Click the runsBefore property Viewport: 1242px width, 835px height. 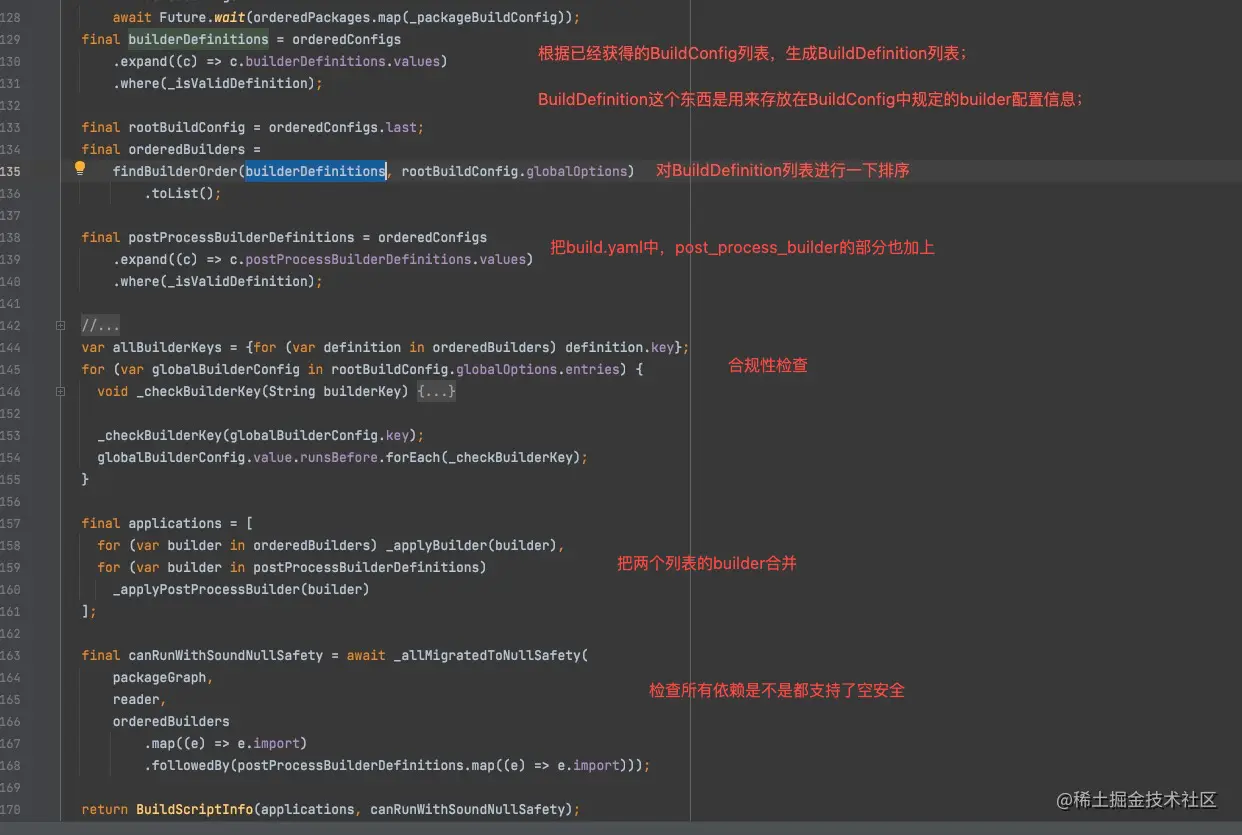(339, 457)
